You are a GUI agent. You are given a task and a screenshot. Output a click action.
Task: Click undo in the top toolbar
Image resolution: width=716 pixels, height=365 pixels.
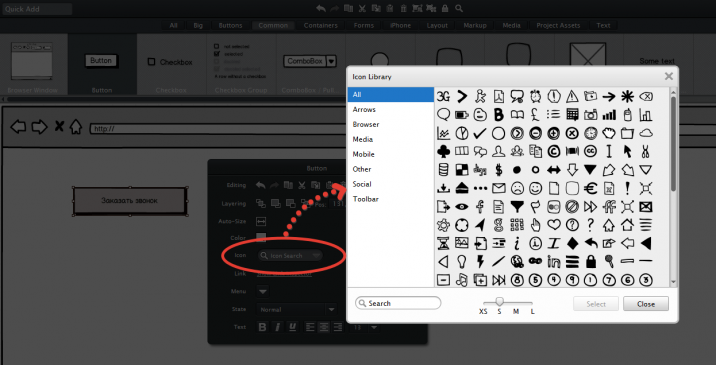[x=321, y=8]
